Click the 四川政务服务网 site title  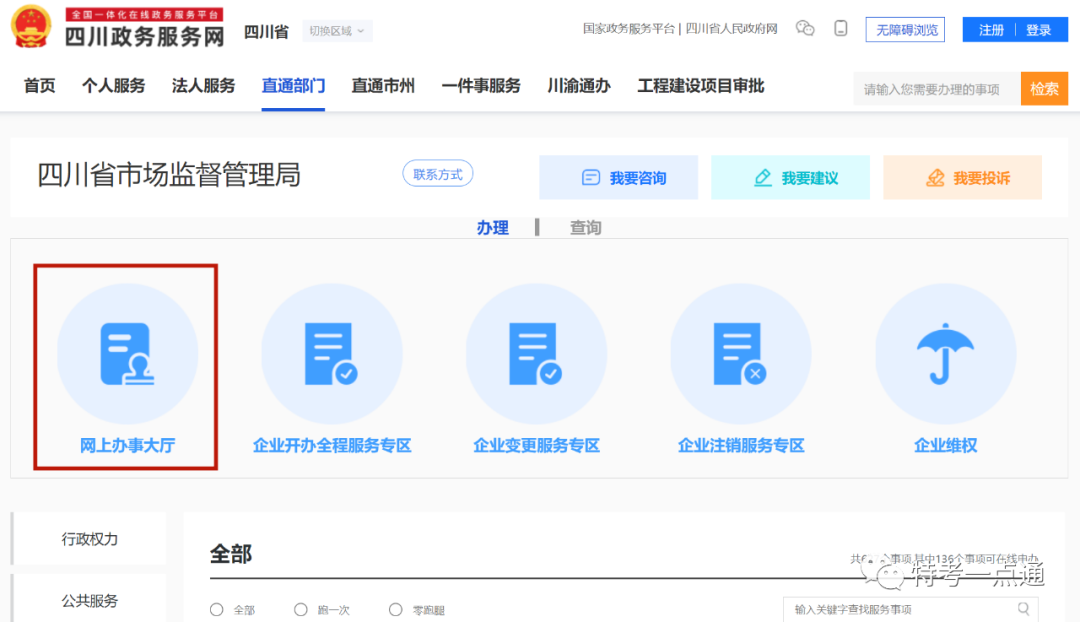coord(145,36)
